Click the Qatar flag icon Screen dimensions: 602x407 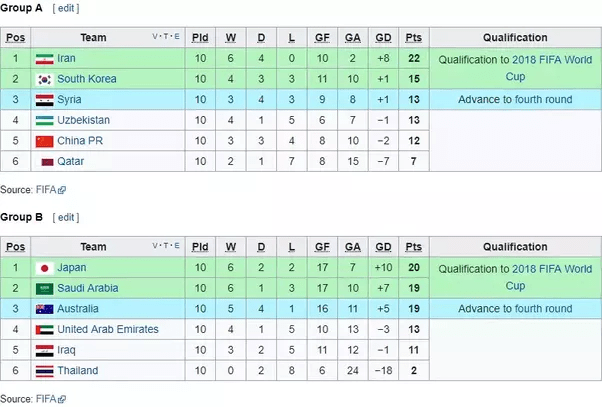point(48,162)
